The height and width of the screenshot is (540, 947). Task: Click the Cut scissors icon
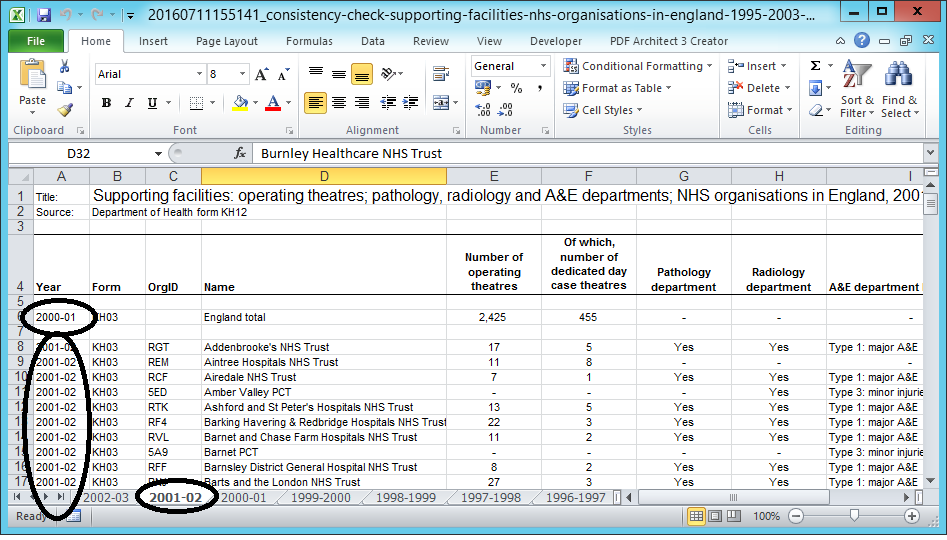(x=65, y=66)
